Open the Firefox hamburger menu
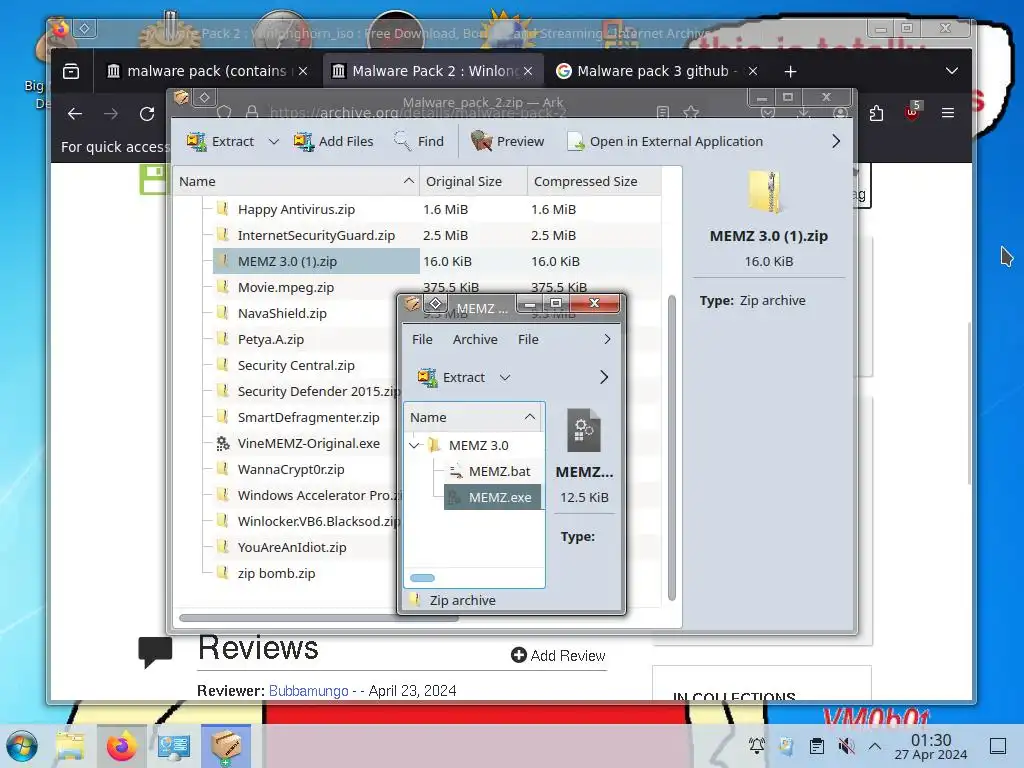Screen dimensions: 1024x768 click(x=948, y=113)
